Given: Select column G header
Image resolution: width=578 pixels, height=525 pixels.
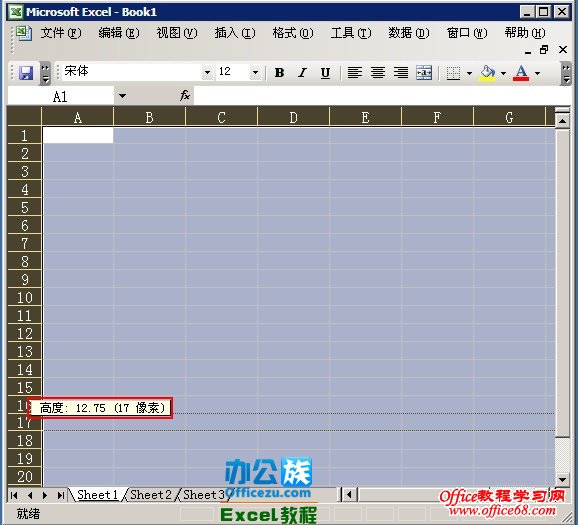Looking at the screenshot, I should coord(509,118).
